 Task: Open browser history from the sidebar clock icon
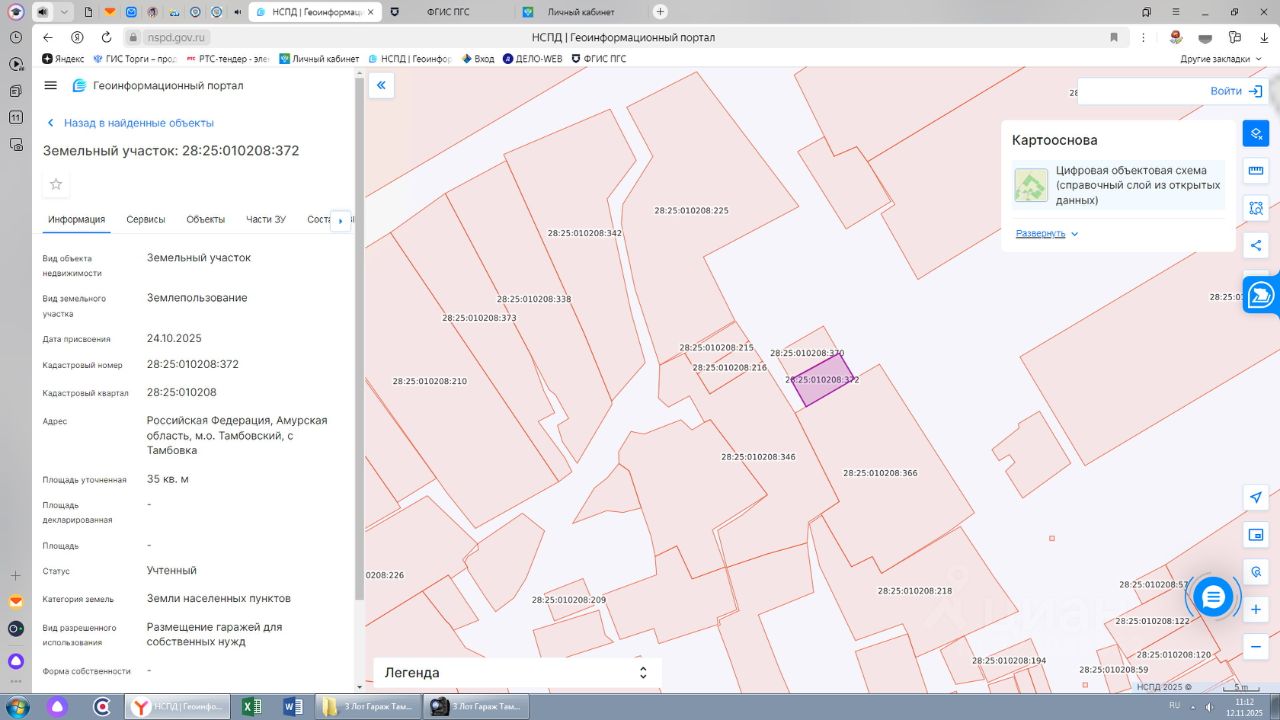[16, 37]
